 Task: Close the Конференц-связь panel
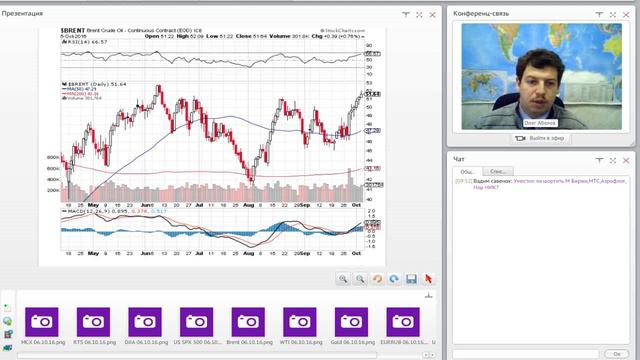626,15
